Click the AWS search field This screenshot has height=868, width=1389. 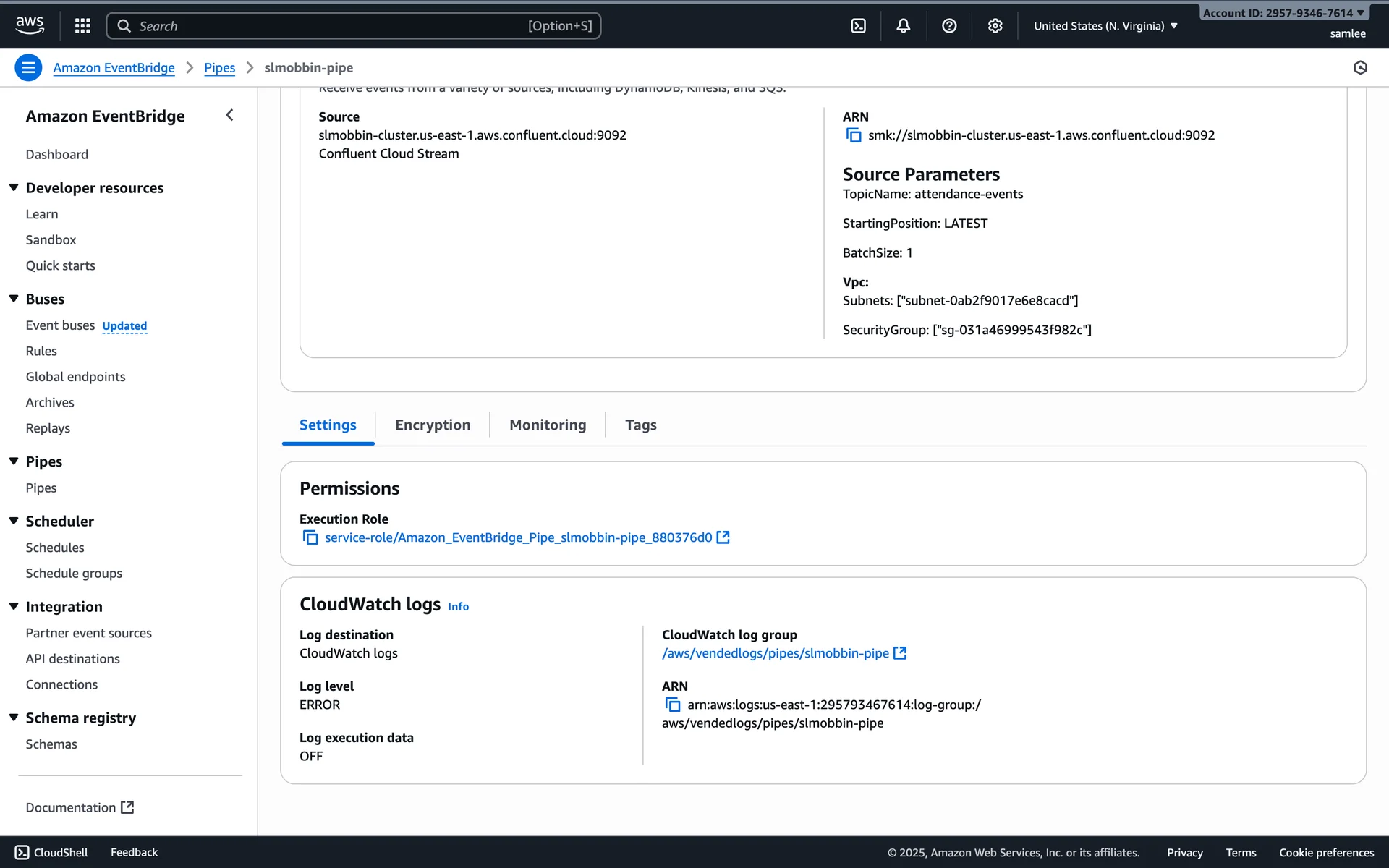[x=353, y=26]
